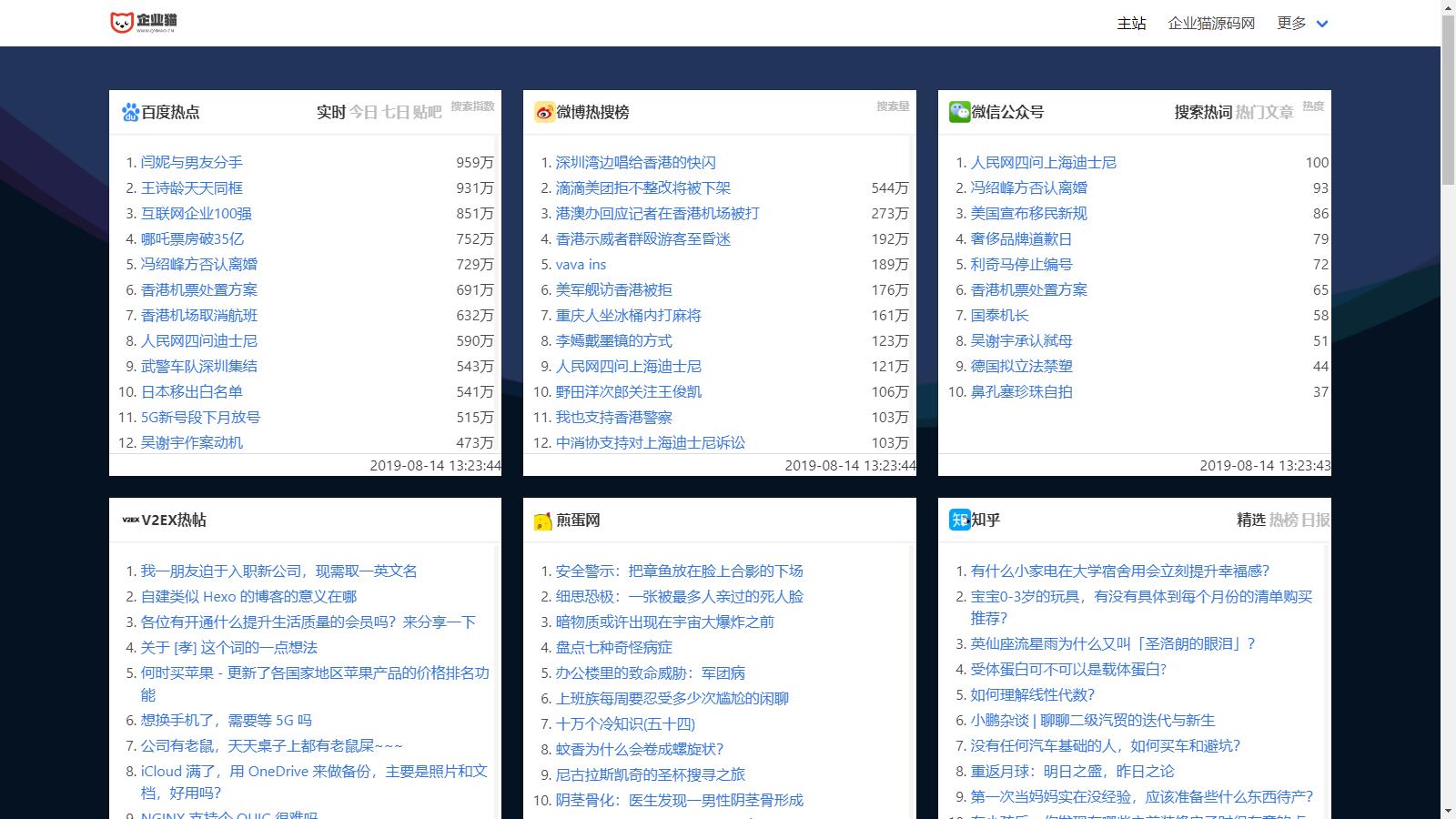Select the 贴吧 tab in Baidu panel

(x=427, y=112)
